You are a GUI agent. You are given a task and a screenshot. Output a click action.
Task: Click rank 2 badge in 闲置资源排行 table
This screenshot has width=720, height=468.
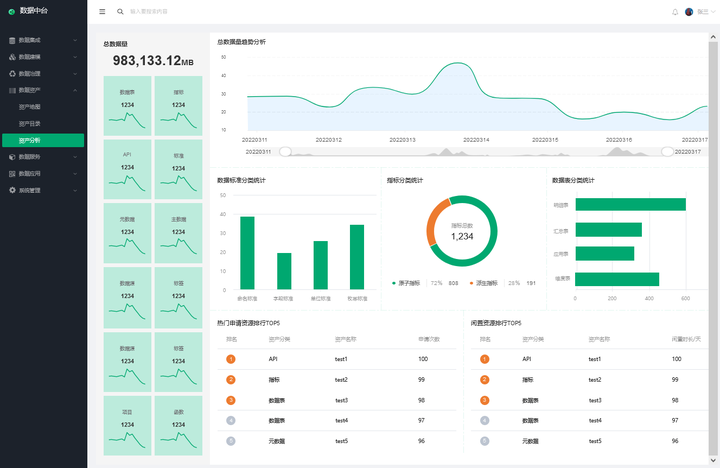click(x=484, y=380)
